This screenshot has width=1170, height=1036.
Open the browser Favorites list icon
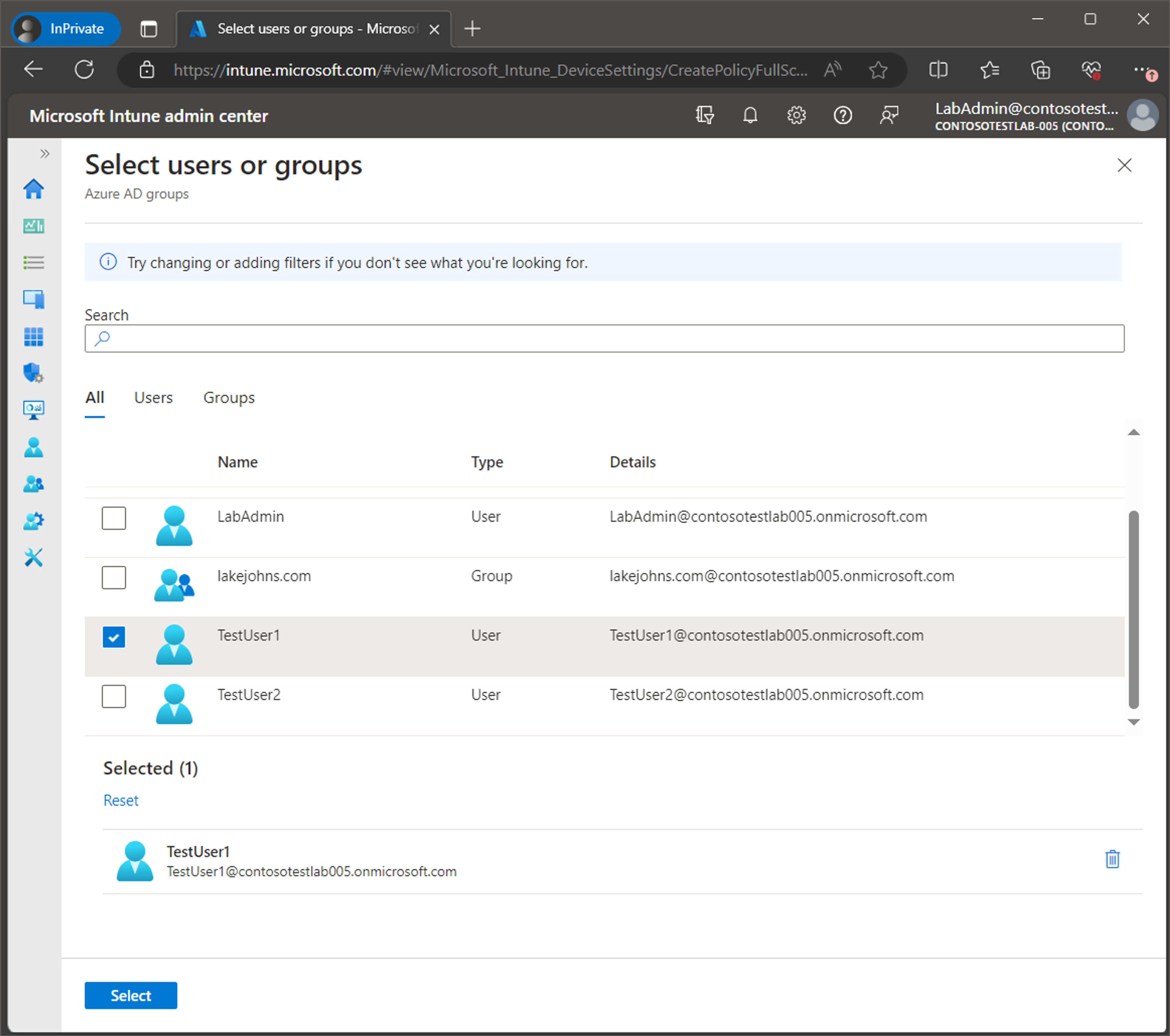click(989, 70)
